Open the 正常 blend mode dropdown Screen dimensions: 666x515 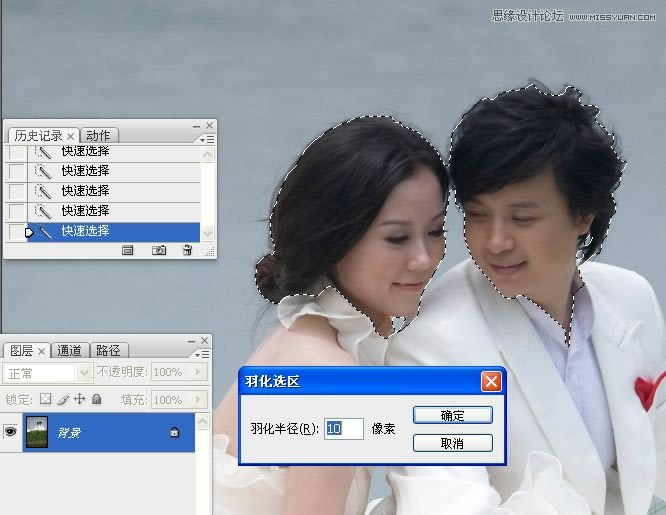(84, 372)
